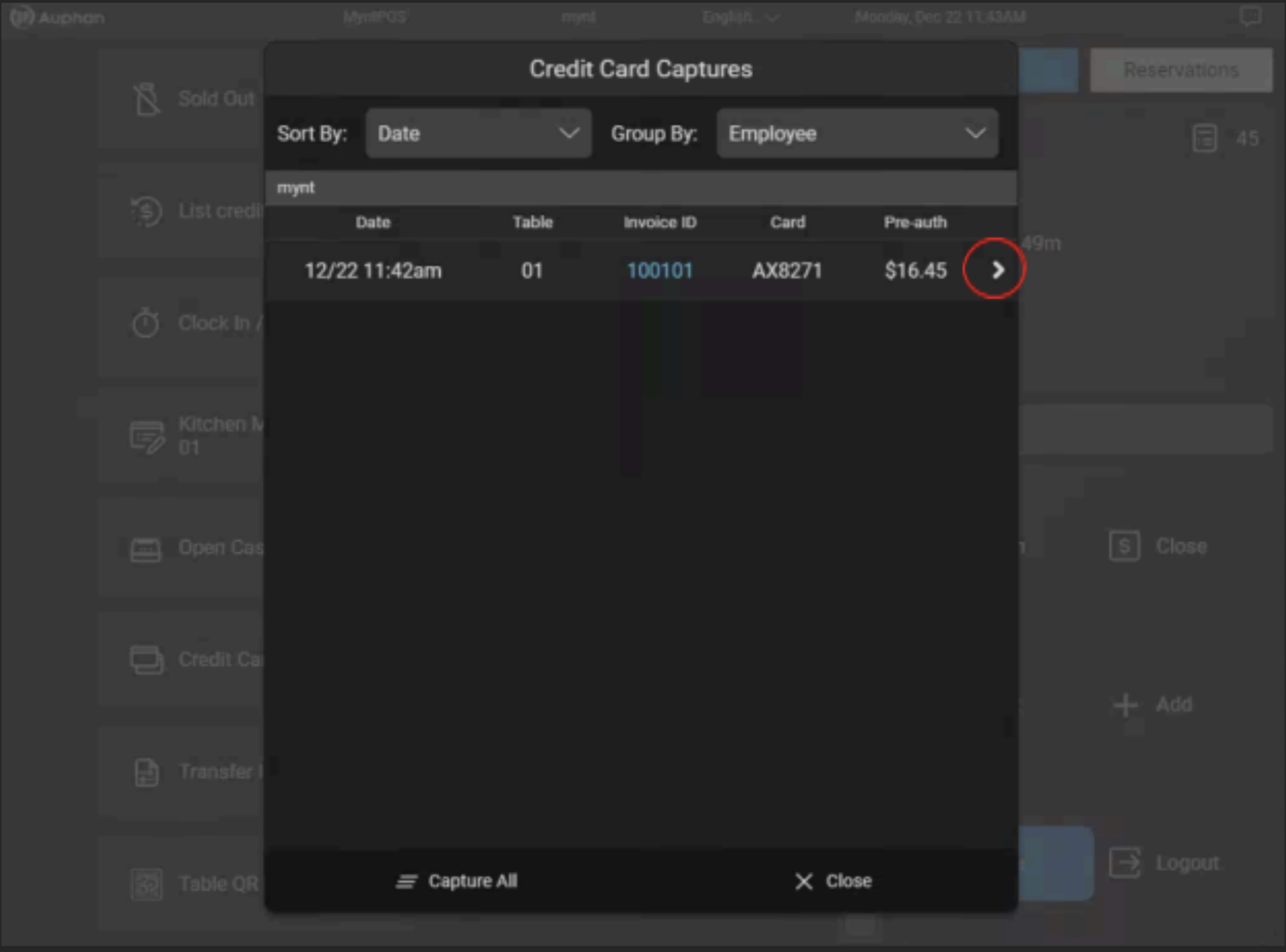1286x952 pixels.
Task: Click the chat message icon top right
Action: (x=1250, y=17)
